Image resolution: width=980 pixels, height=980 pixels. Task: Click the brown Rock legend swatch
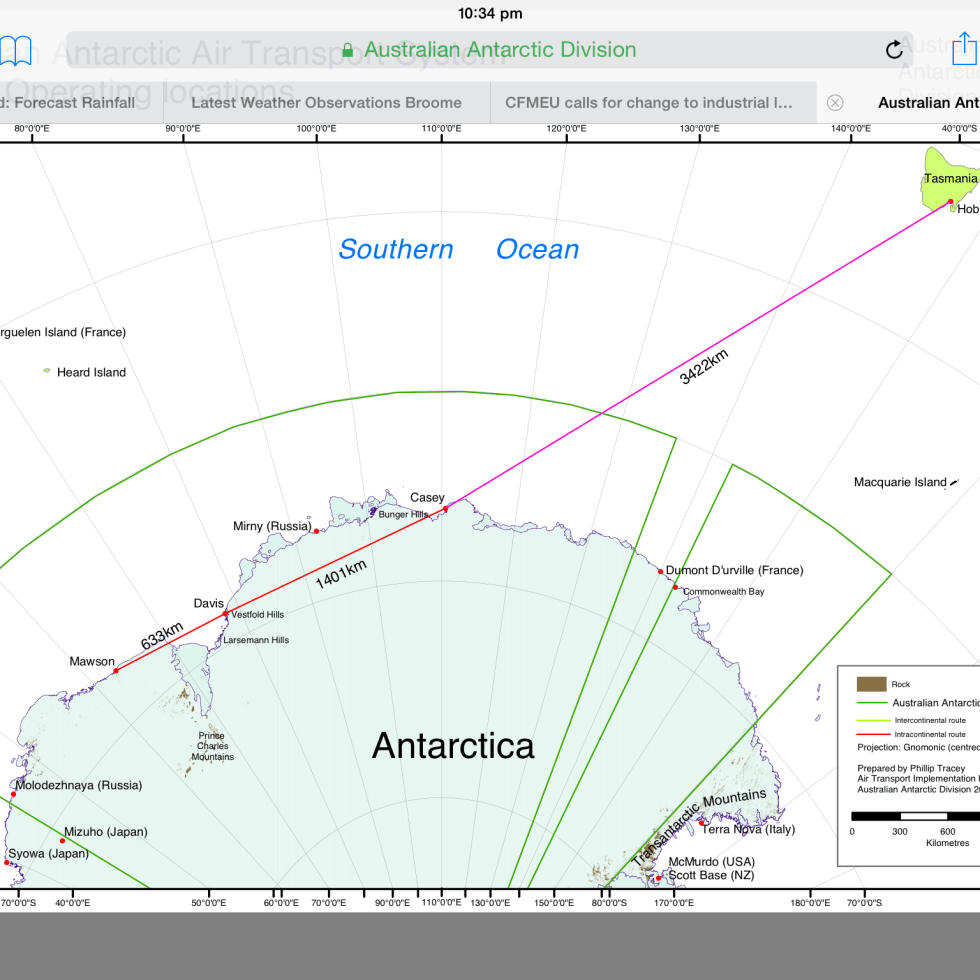(871, 684)
